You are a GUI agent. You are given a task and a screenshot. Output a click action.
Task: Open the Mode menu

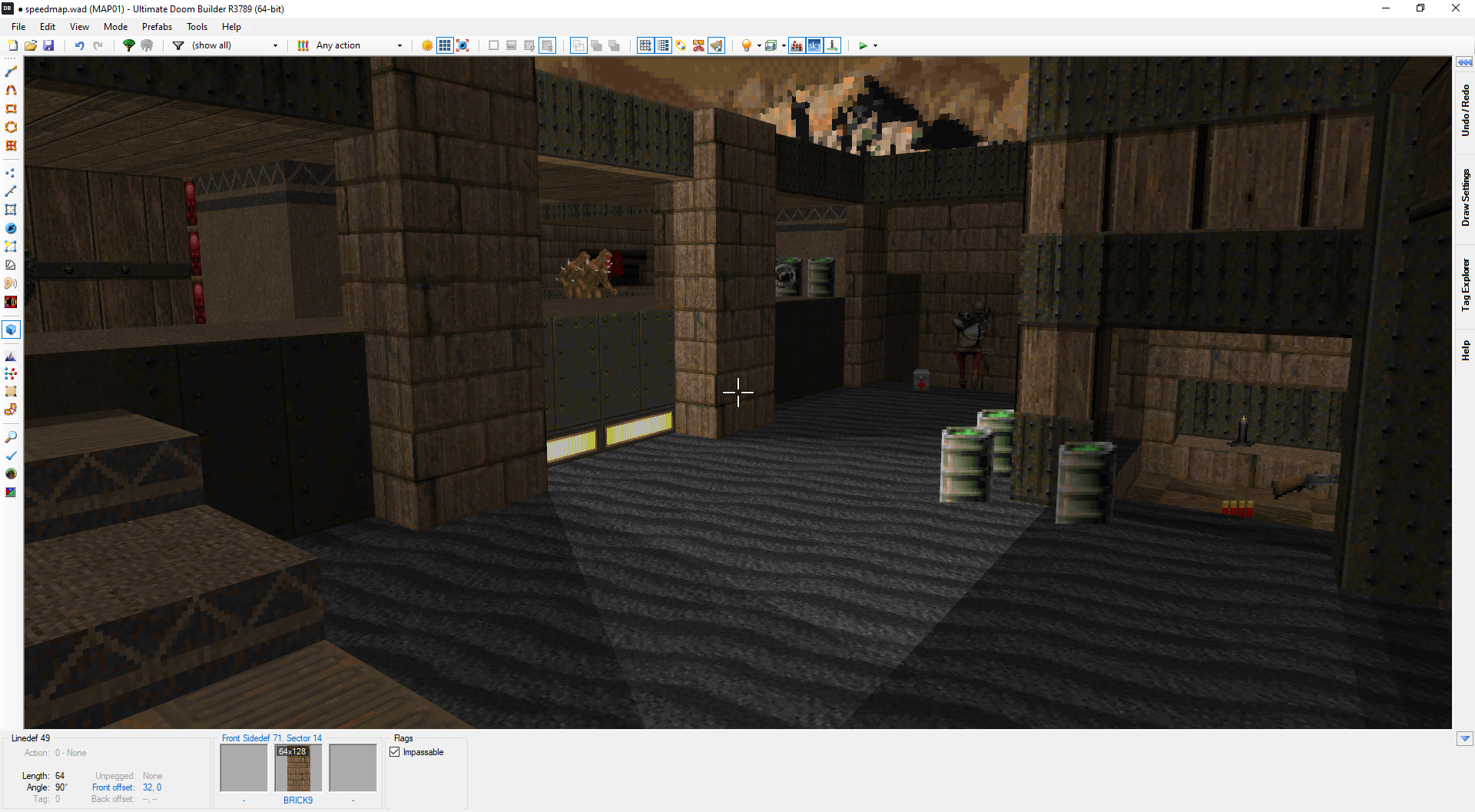tap(115, 26)
